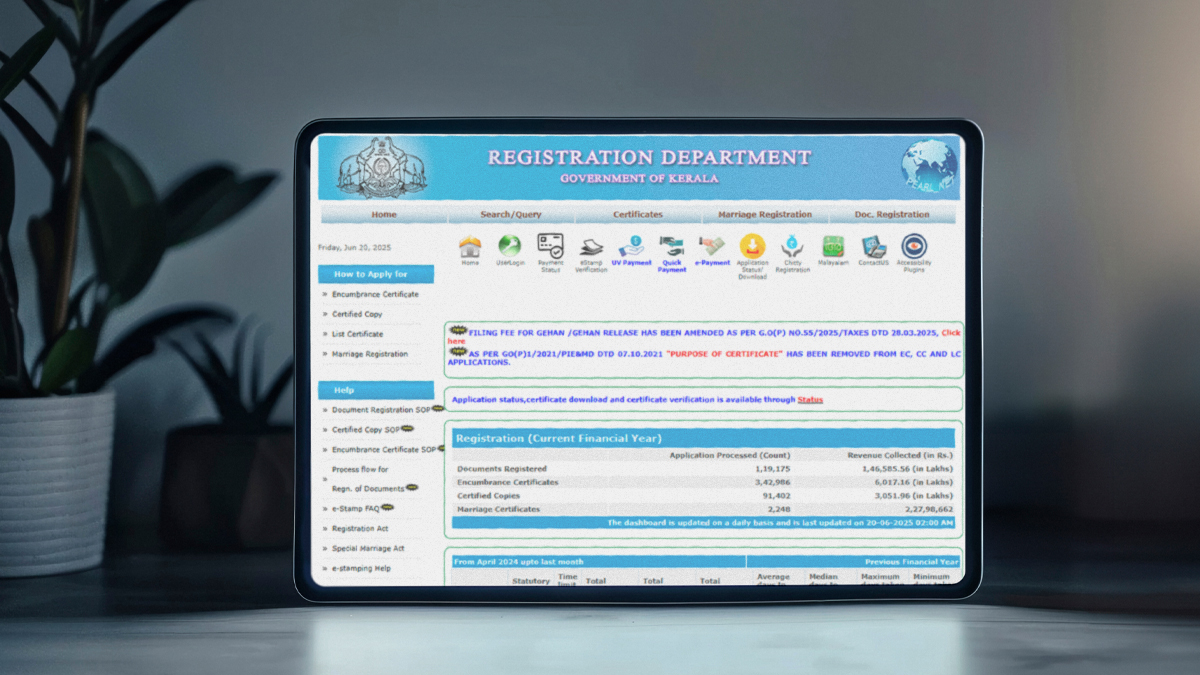Click the count value 3,42,986
This screenshot has height=675, width=1200.
pyautogui.click(x=772, y=482)
